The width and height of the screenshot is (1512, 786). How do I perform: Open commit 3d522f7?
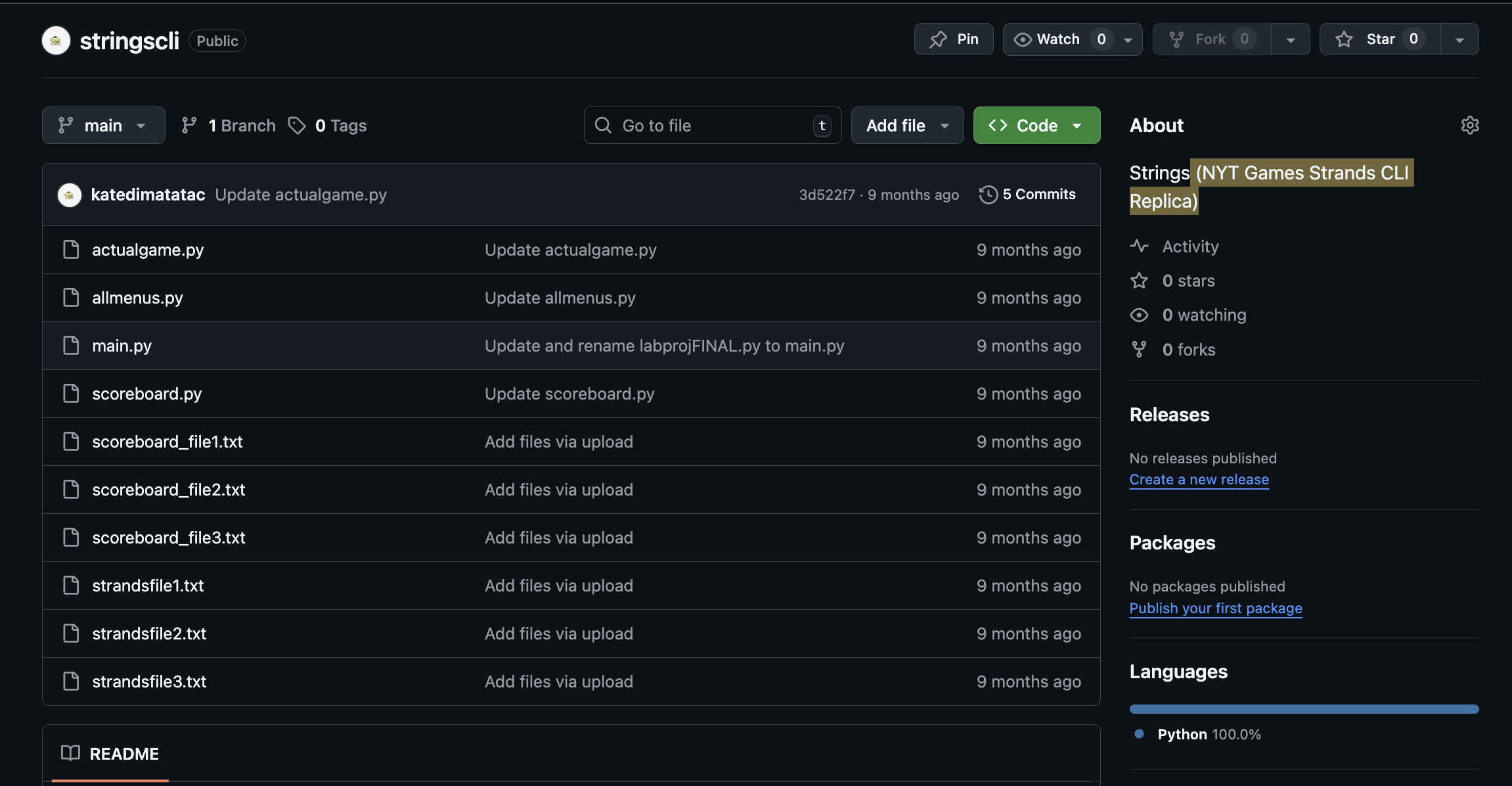(827, 195)
